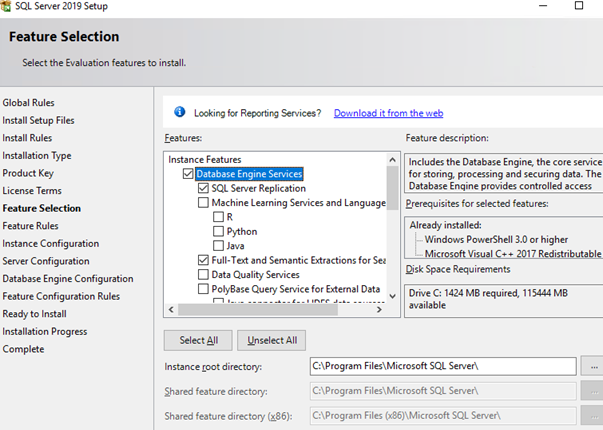Viewport: 603px width, 430px height.
Task: Select the Ready to Install step
Action: [35, 314]
